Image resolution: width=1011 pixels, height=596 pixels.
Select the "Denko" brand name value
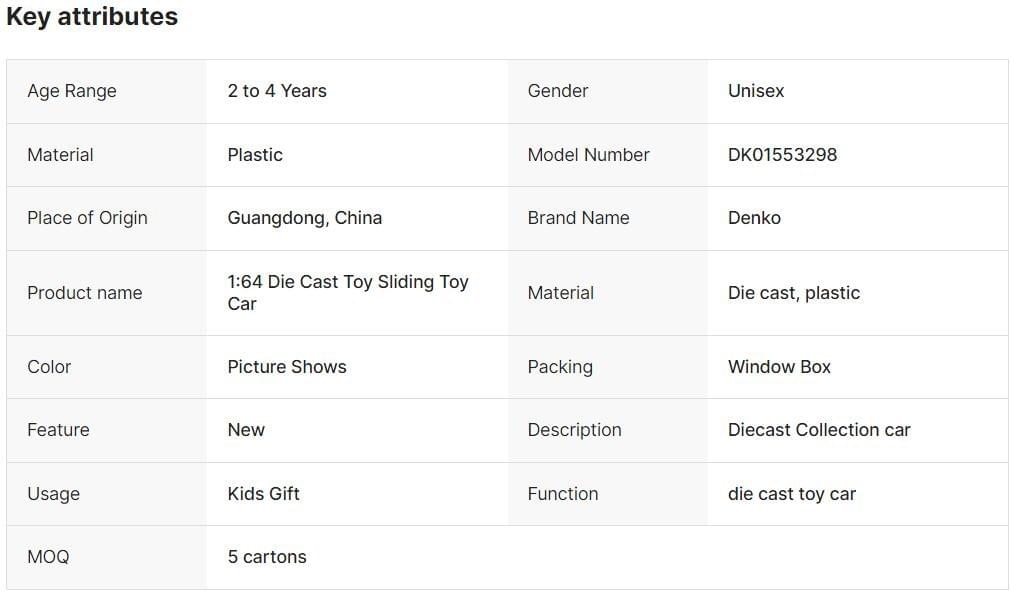point(754,218)
